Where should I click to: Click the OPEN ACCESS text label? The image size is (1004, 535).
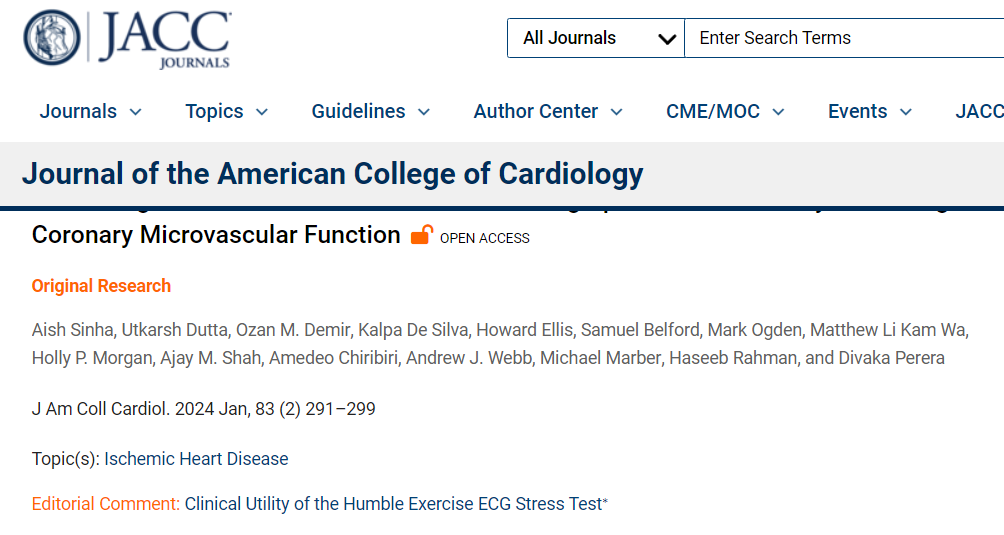485,238
